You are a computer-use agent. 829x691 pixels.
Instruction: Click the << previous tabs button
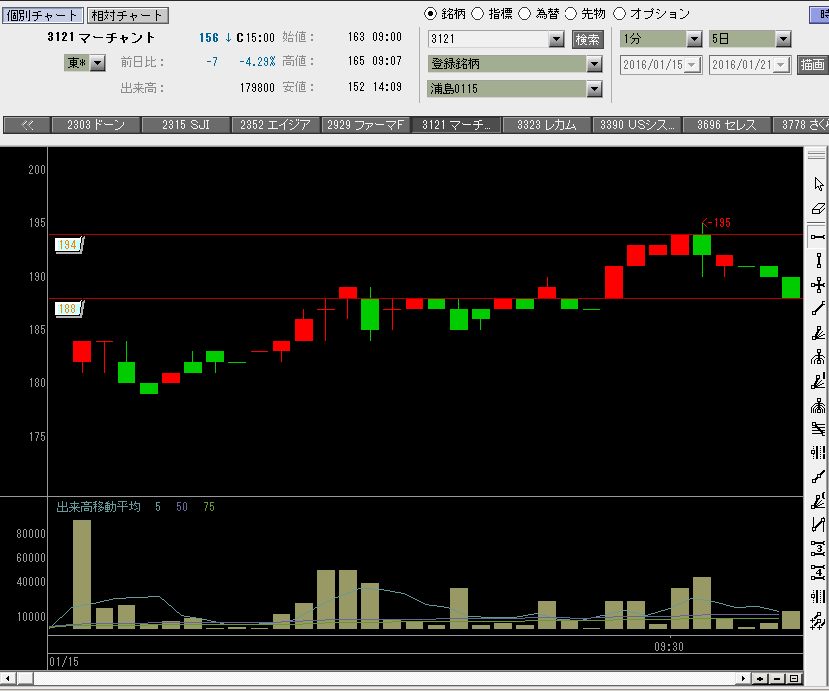pyautogui.click(x=27, y=125)
